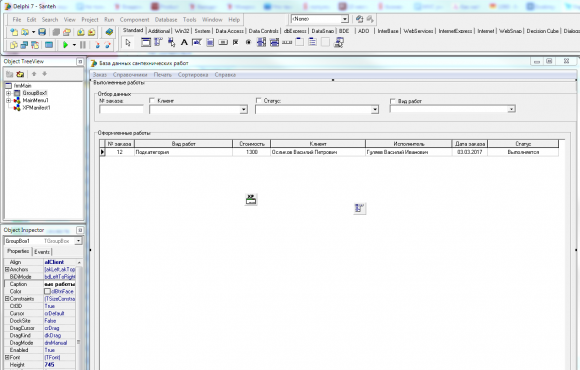Enable the Вид работ checkbox

[392, 101]
